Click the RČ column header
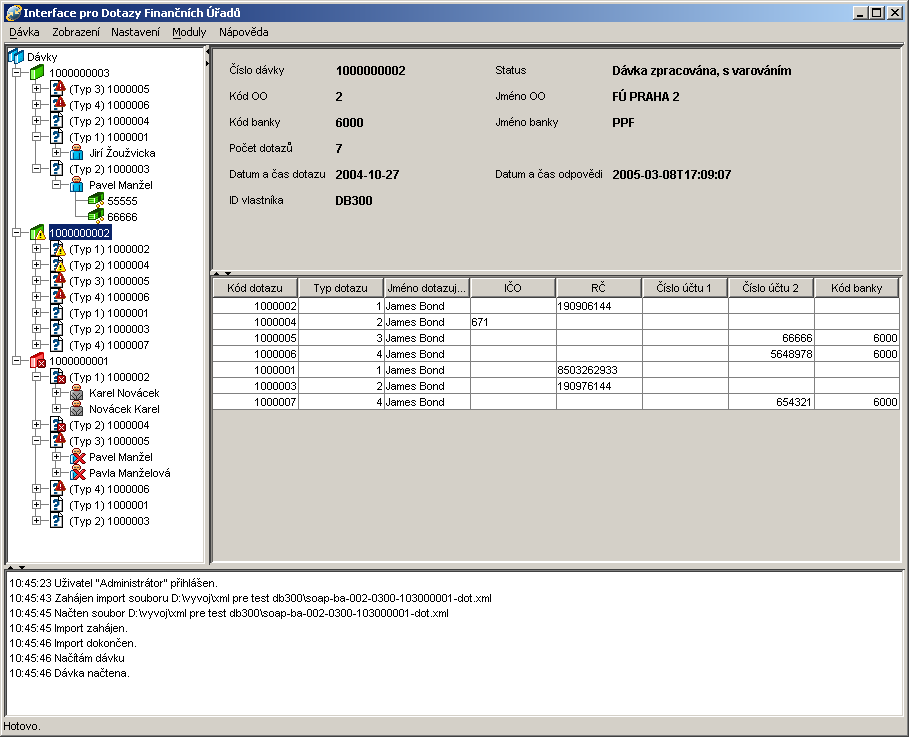Viewport: 909px width, 737px height. 598,288
